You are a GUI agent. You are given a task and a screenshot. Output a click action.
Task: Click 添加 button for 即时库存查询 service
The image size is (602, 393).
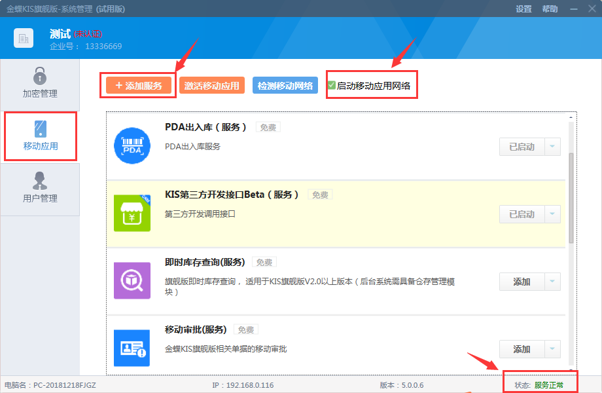522,282
